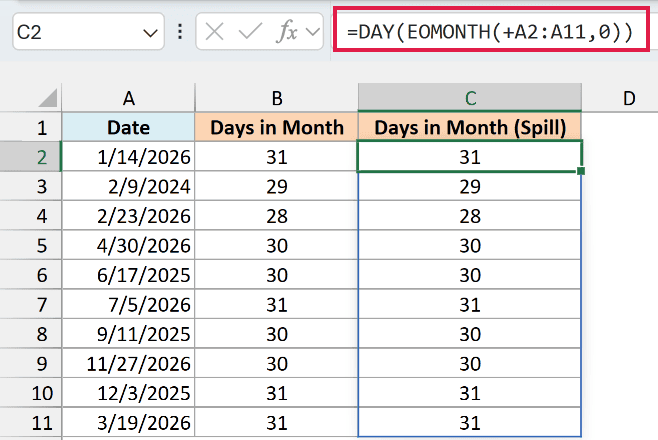The width and height of the screenshot is (658, 440).
Task: Click cell C2 showing 31
Action: [x=470, y=156]
